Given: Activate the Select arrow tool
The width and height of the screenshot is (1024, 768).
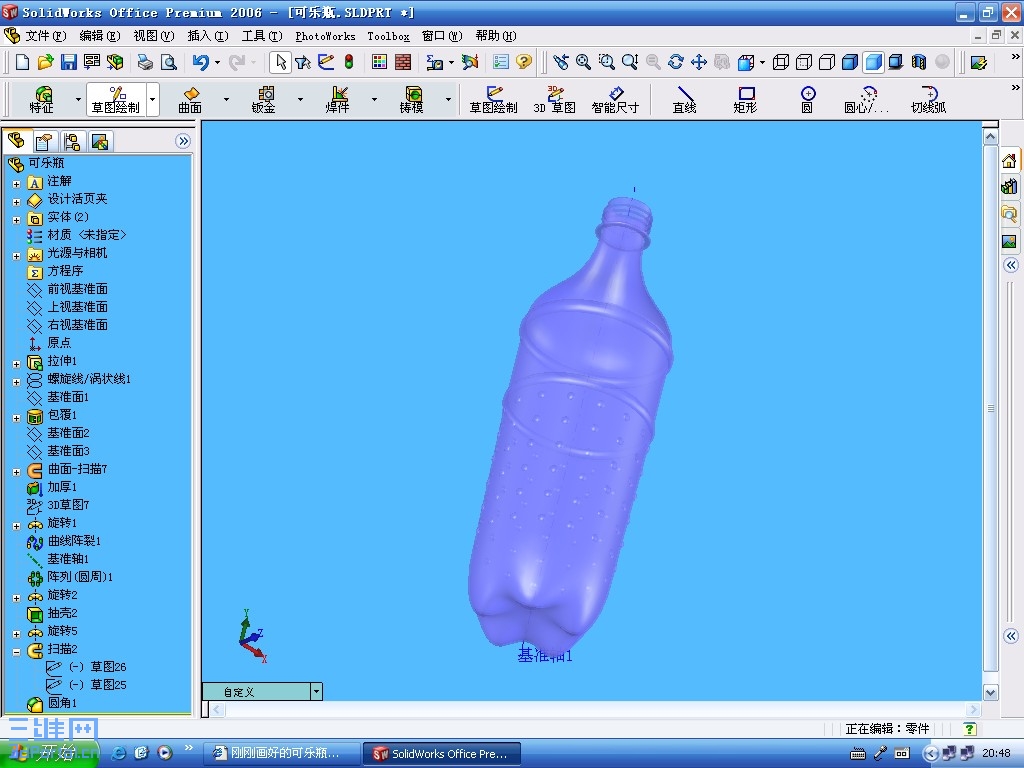Looking at the screenshot, I should coord(281,62).
